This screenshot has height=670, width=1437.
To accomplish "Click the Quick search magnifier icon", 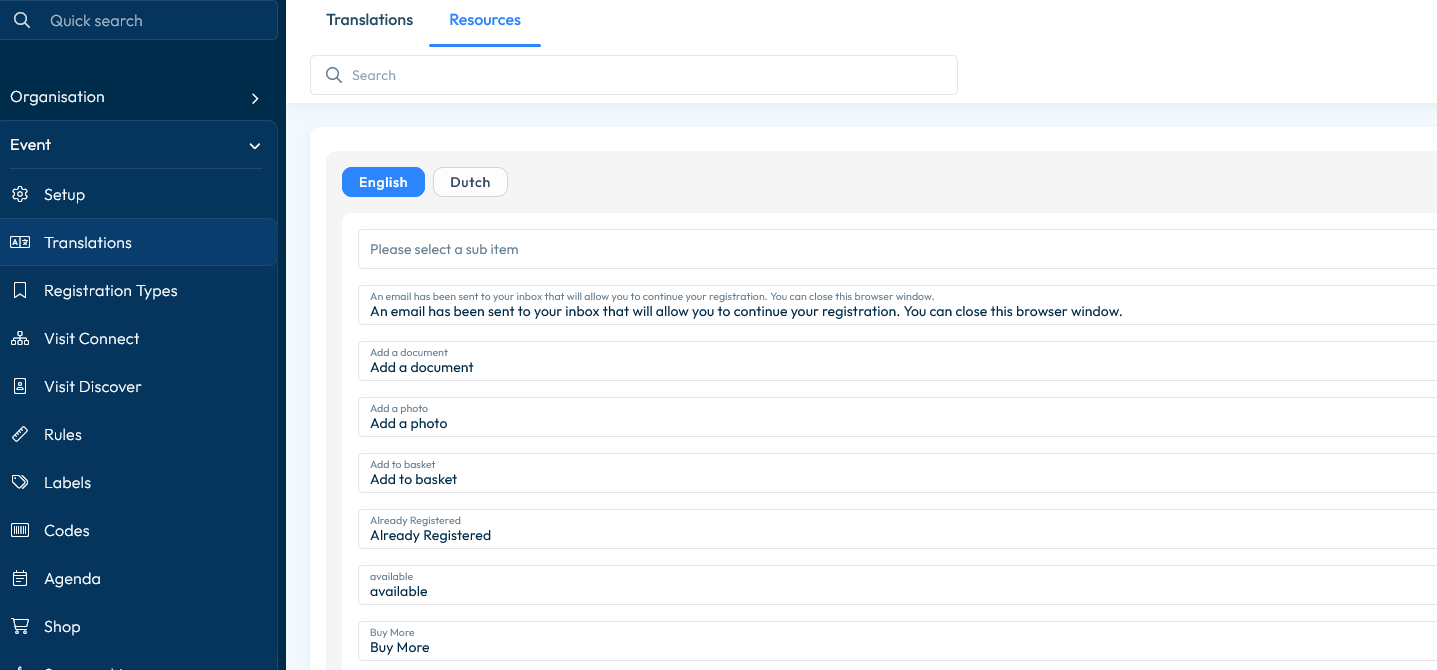I will (22, 19).
